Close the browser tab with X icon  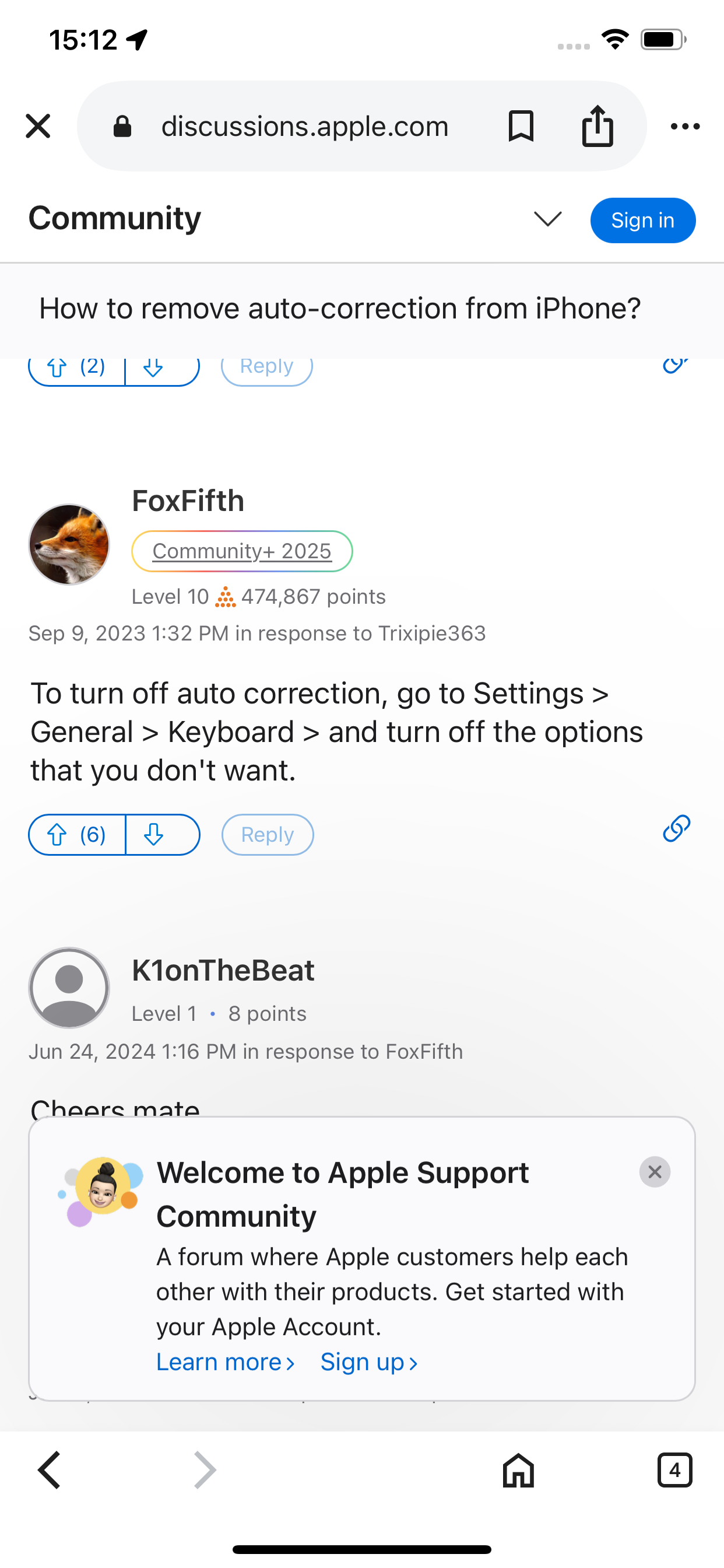point(38,126)
